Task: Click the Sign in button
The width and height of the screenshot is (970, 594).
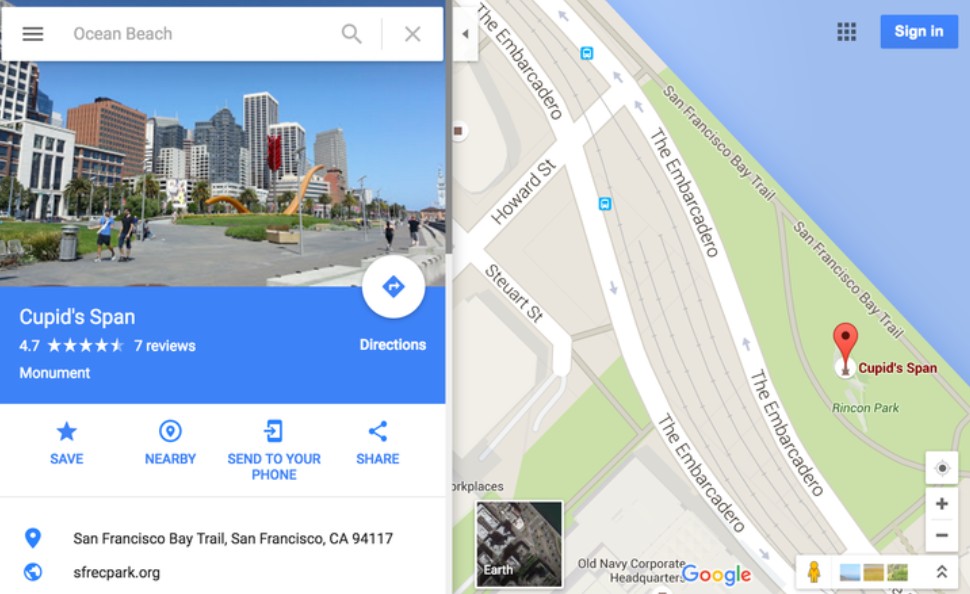Action: 919,32
